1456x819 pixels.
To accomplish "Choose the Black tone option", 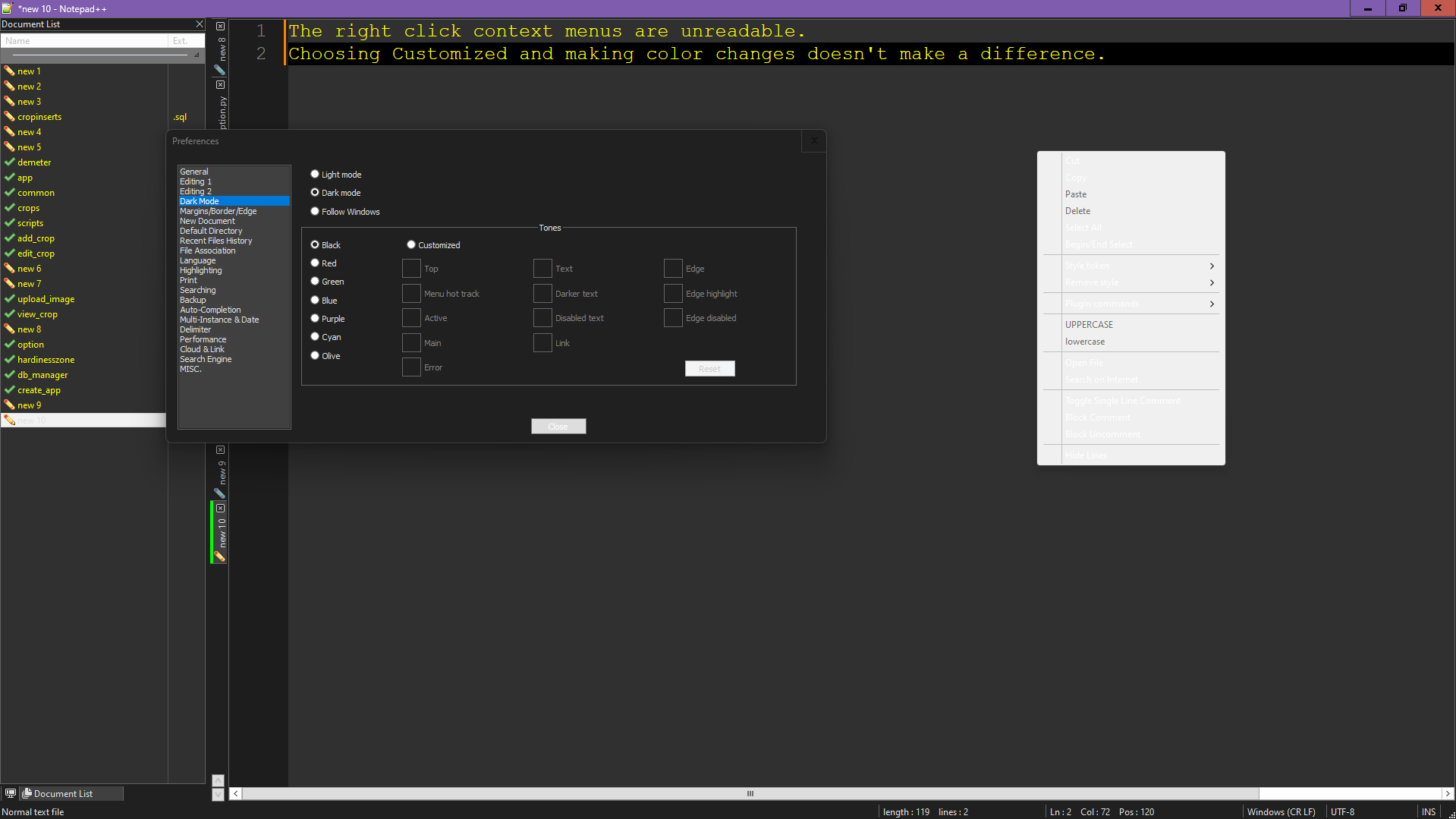I will tap(315, 244).
